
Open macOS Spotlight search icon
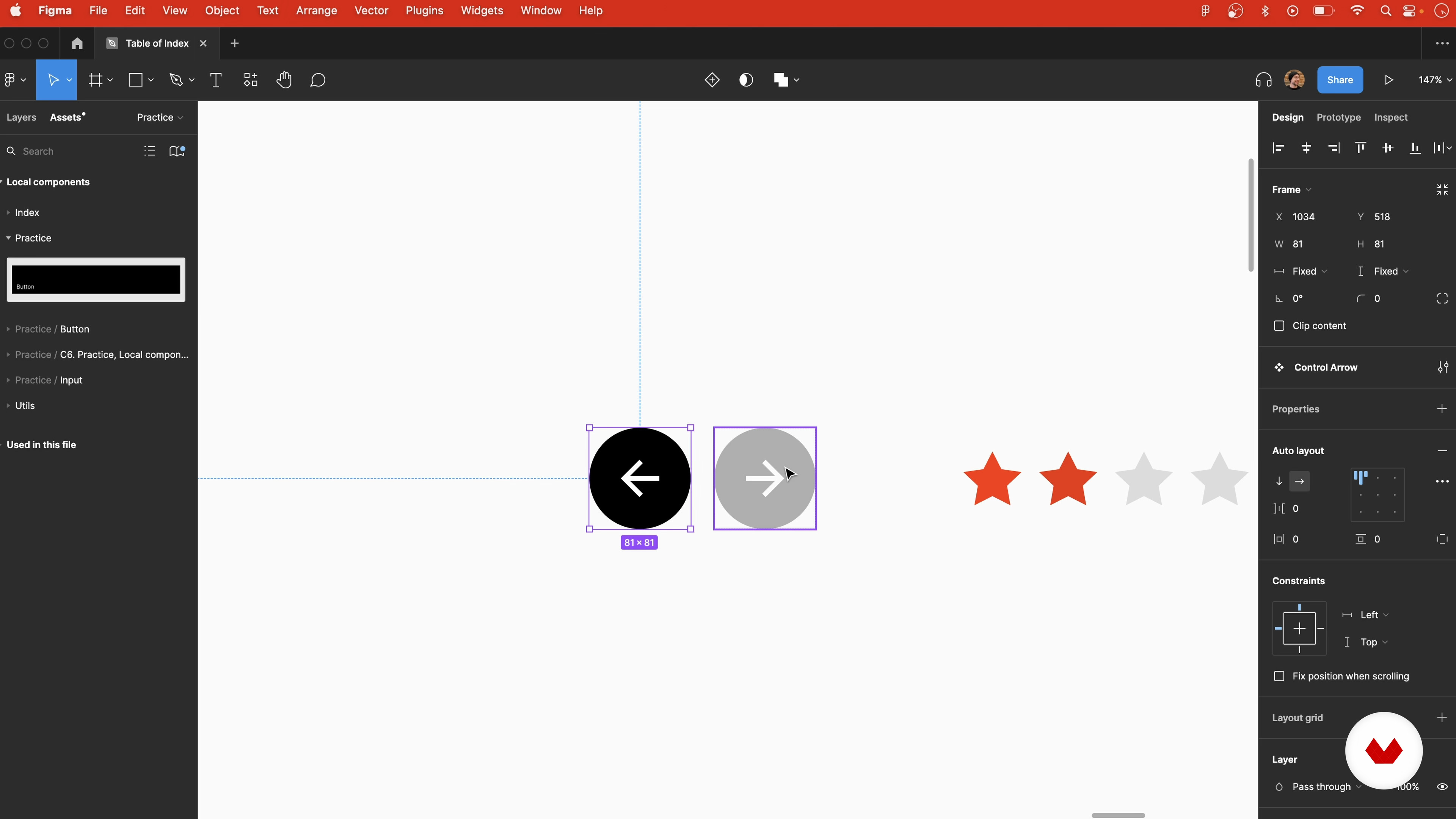click(x=1385, y=11)
